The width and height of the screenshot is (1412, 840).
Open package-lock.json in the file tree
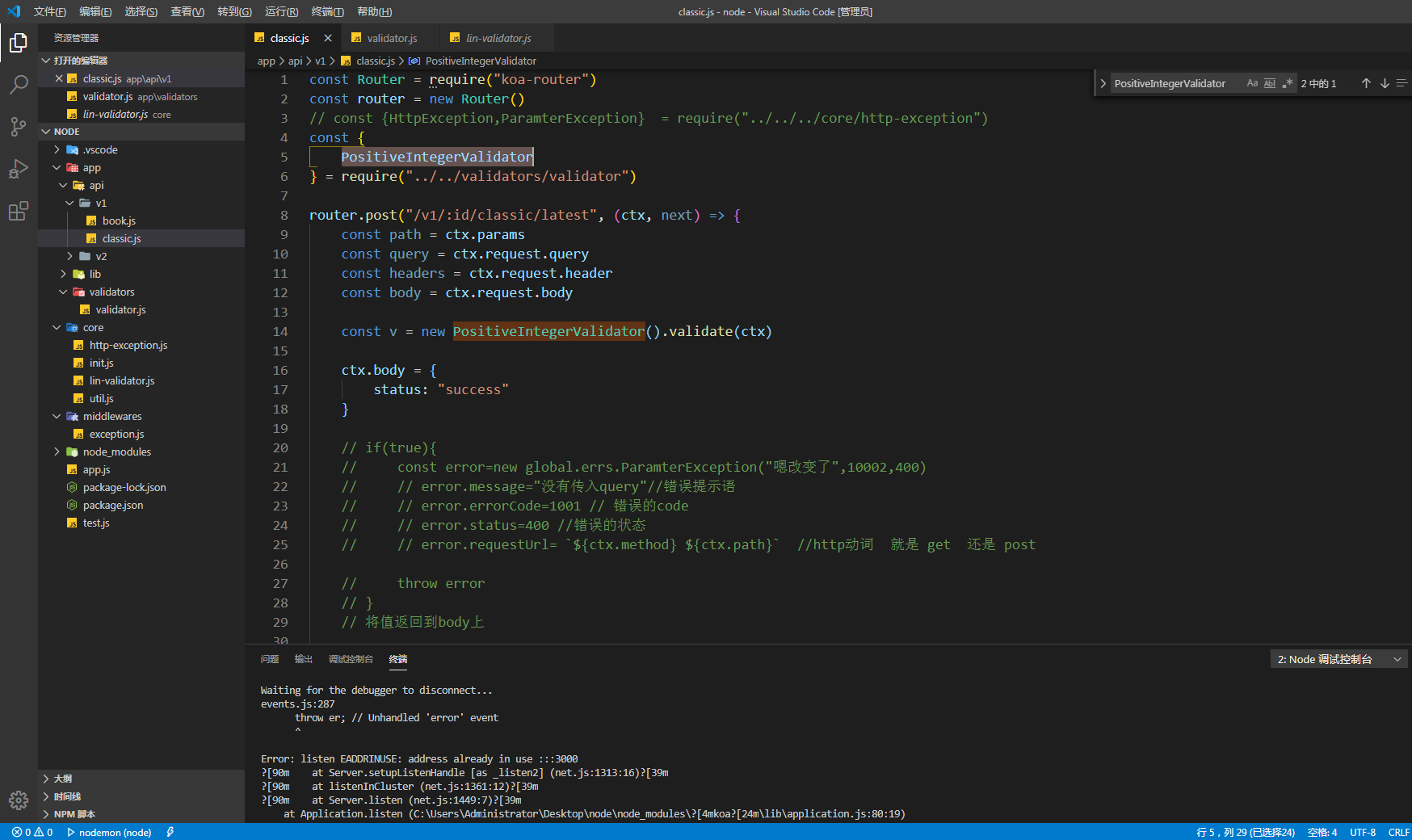tap(141, 487)
